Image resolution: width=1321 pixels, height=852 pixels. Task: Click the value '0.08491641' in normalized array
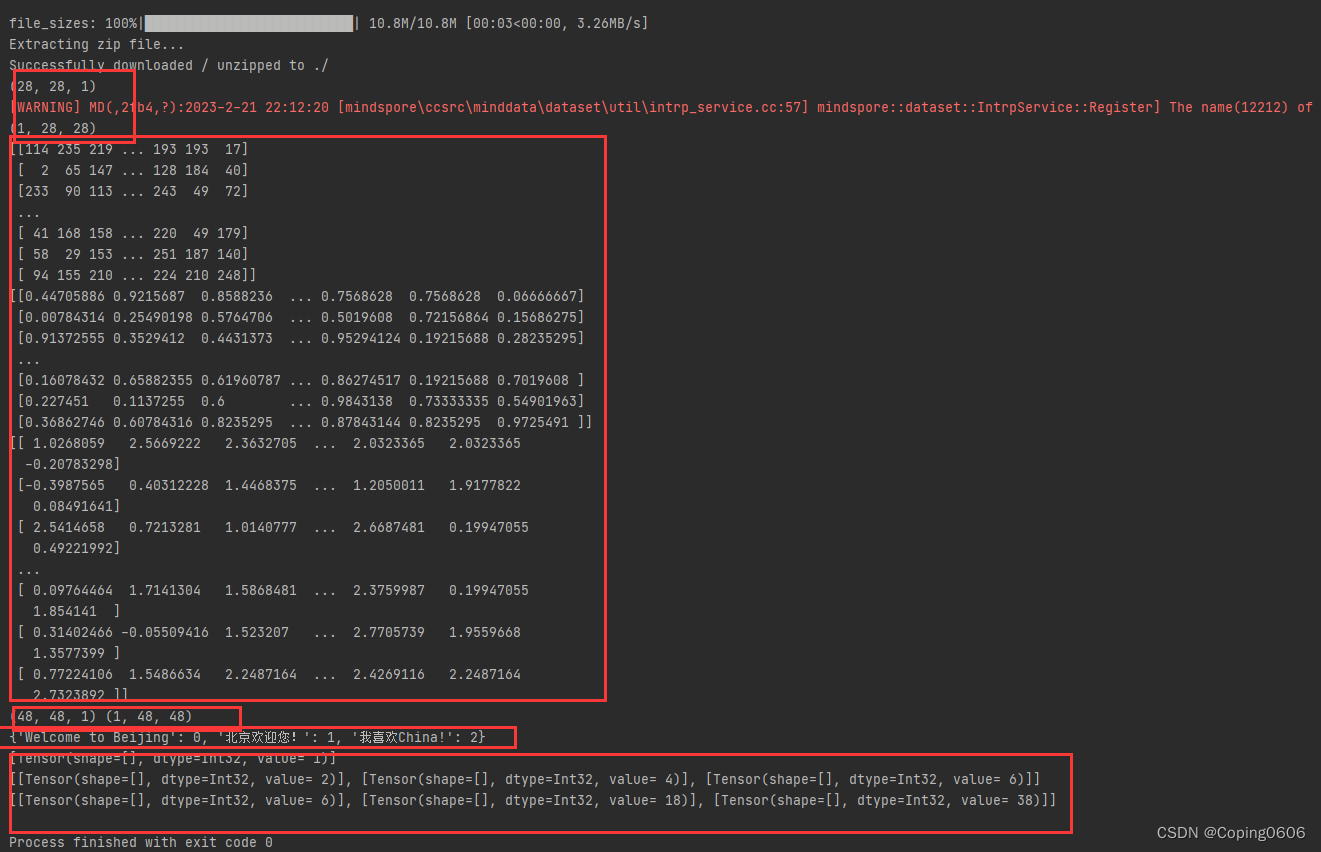point(73,506)
